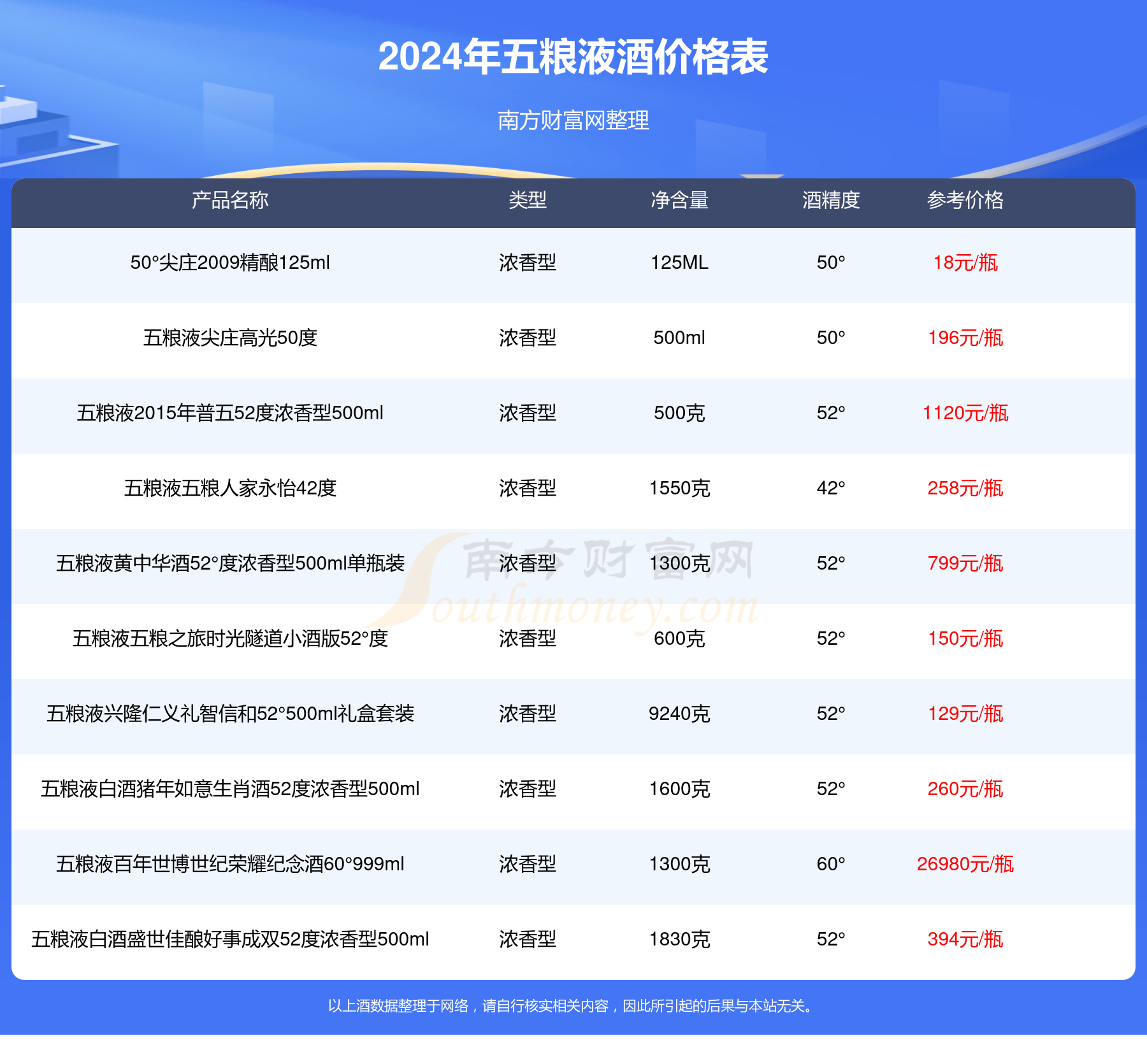Select product 五粮液百年世博世纪荣耀纪念酒60°999ml
Image resolution: width=1147 pixels, height=1064 pixels.
click(230, 864)
